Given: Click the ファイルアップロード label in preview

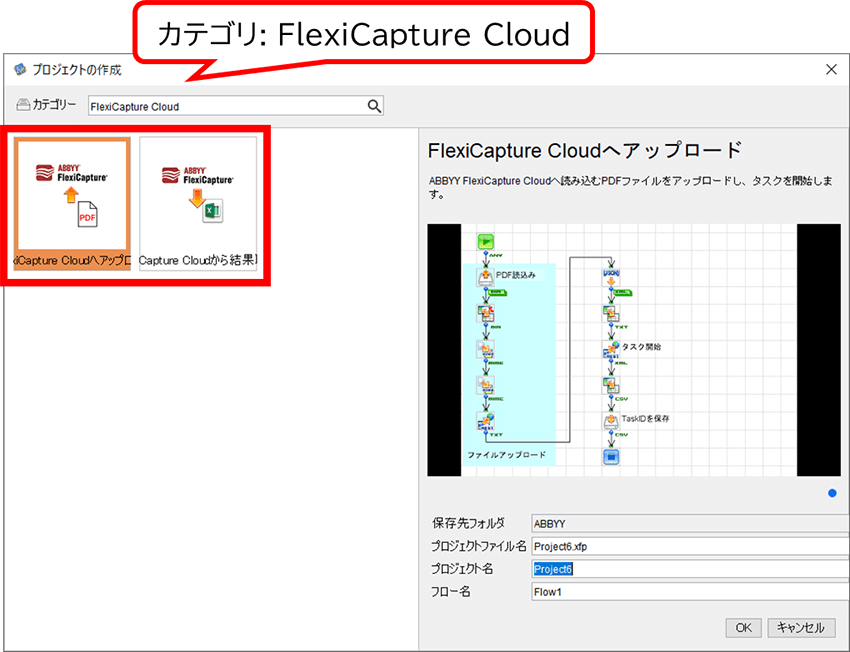Looking at the screenshot, I should pos(507,455).
